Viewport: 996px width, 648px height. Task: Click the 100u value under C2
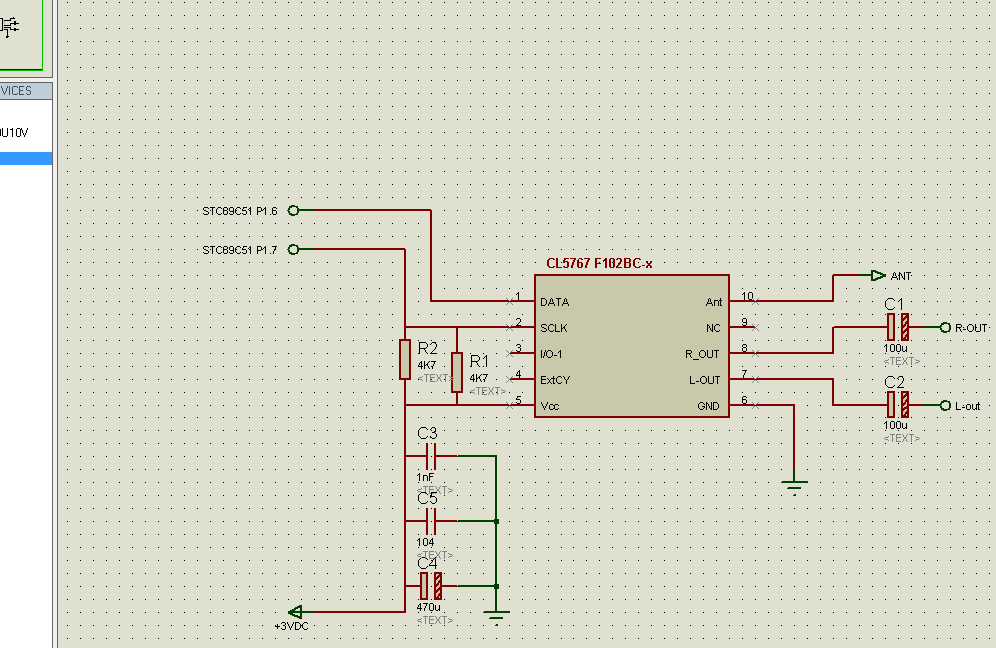pyautogui.click(x=895, y=425)
